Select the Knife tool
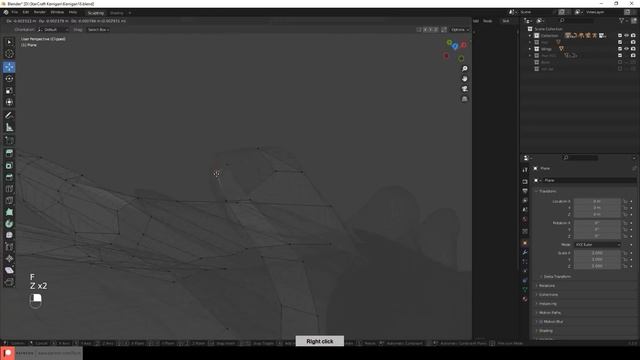This screenshot has height=360, width=640. (x=9, y=200)
